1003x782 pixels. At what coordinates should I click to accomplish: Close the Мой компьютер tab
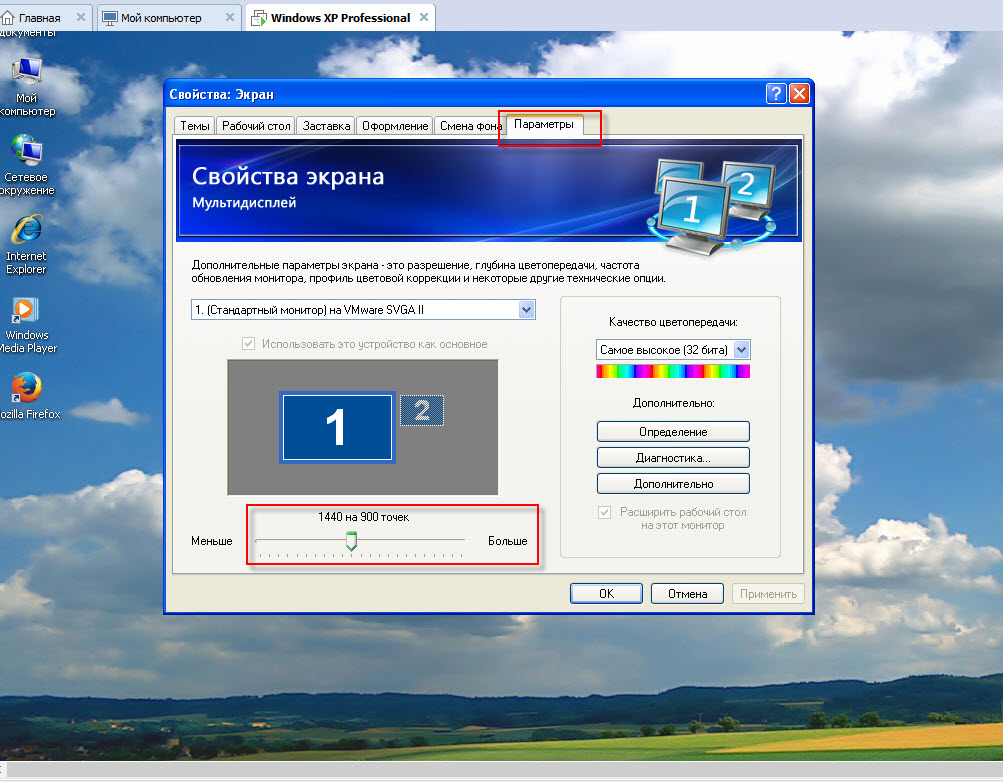click(230, 17)
